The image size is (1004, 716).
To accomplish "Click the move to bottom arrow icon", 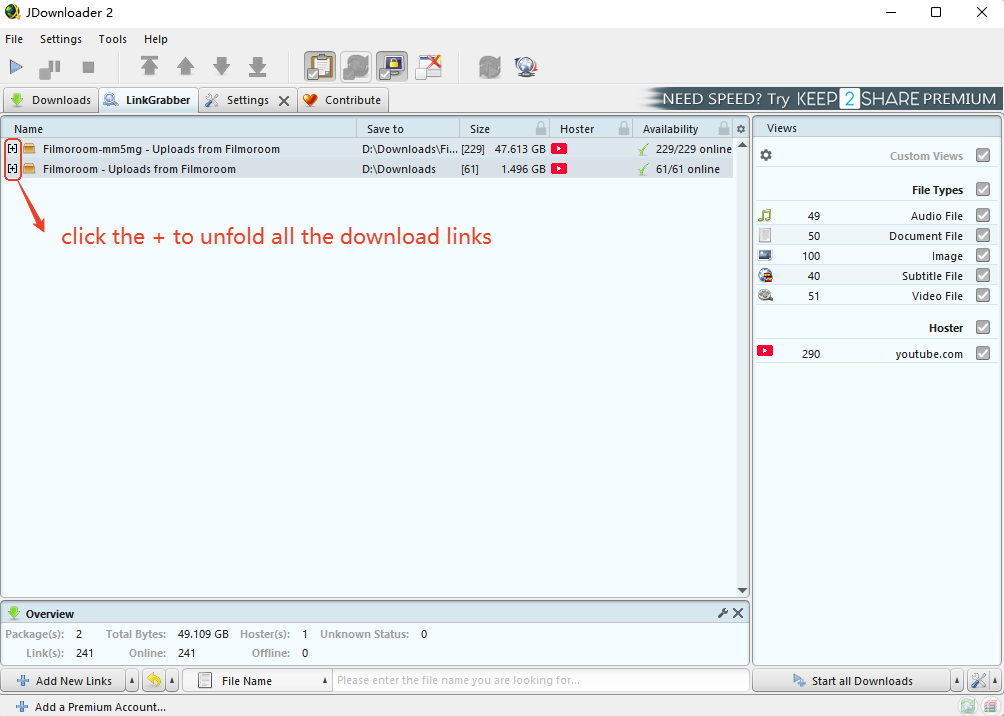I will [x=257, y=67].
